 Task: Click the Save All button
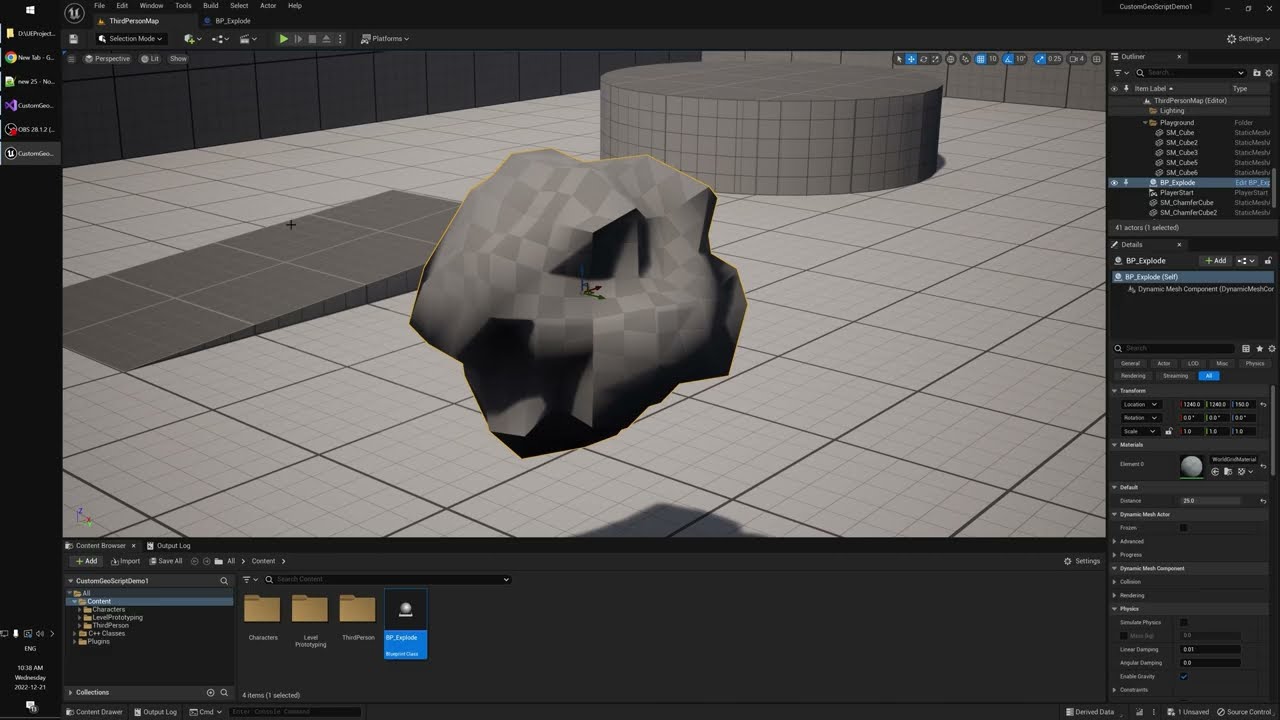[165, 561]
